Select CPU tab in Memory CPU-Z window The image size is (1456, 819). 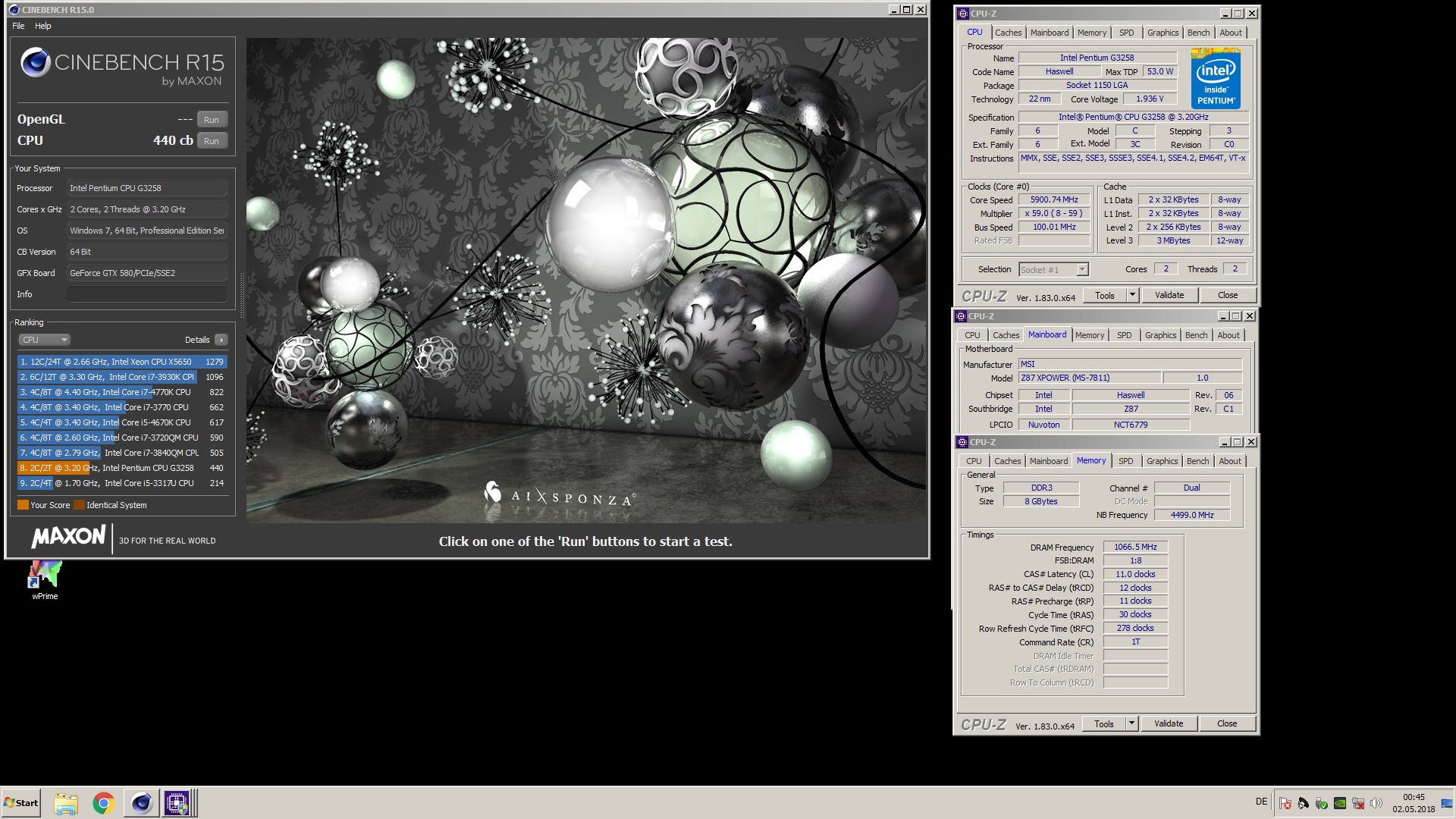click(974, 461)
